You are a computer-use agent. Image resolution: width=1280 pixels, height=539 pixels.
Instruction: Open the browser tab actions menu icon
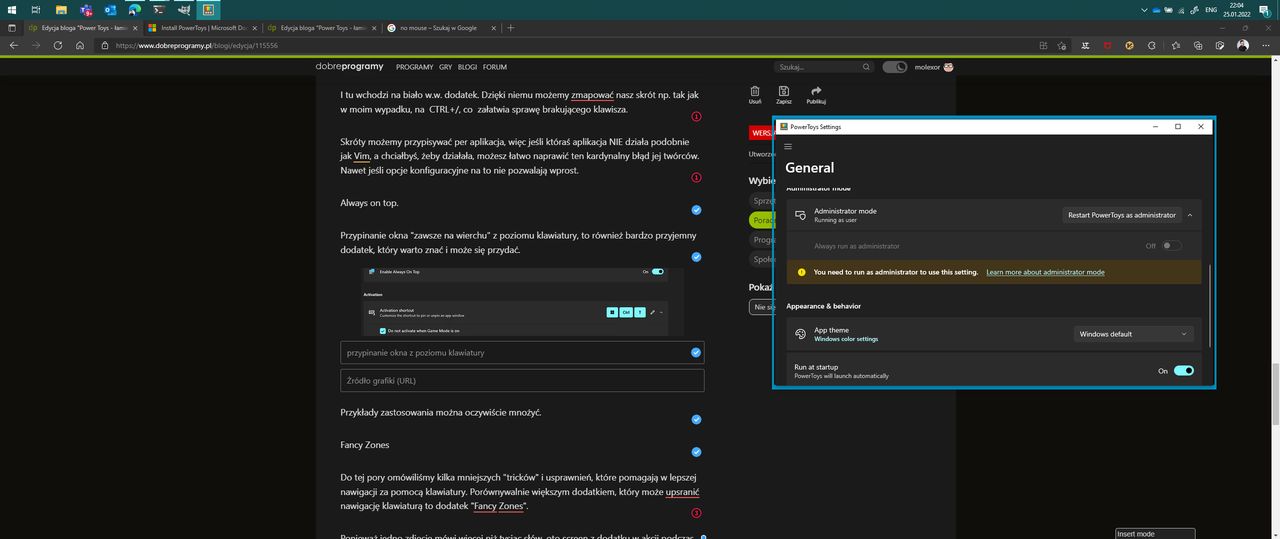pos(10,28)
